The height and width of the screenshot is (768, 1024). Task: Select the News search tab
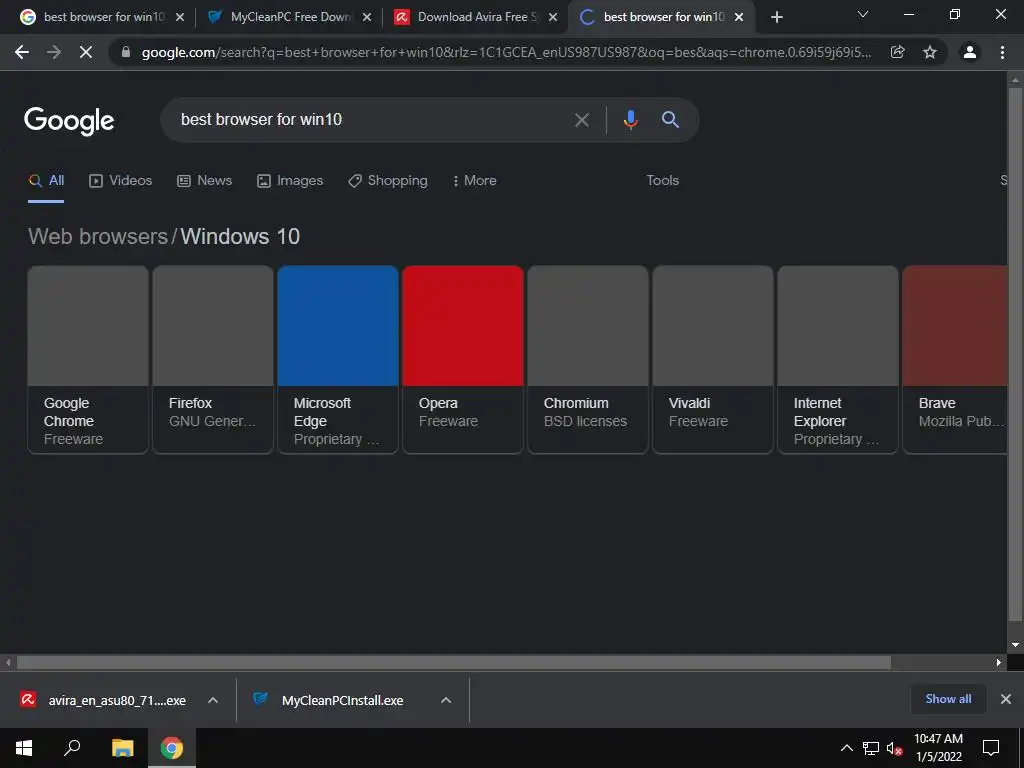coord(204,181)
